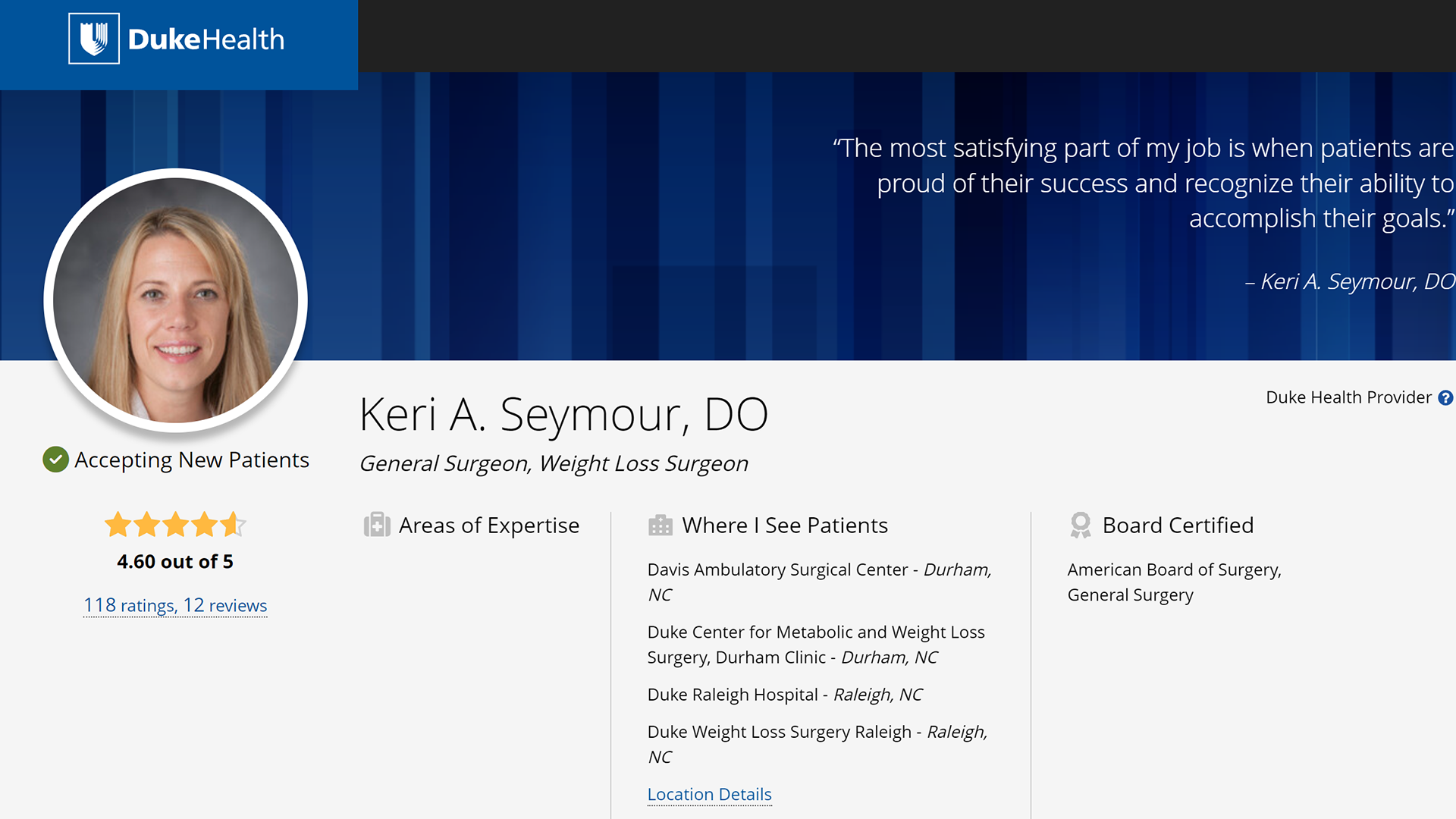1456x819 pixels.
Task: Click the DukeHealth wordmark text
Action: [x=206, y=39]
